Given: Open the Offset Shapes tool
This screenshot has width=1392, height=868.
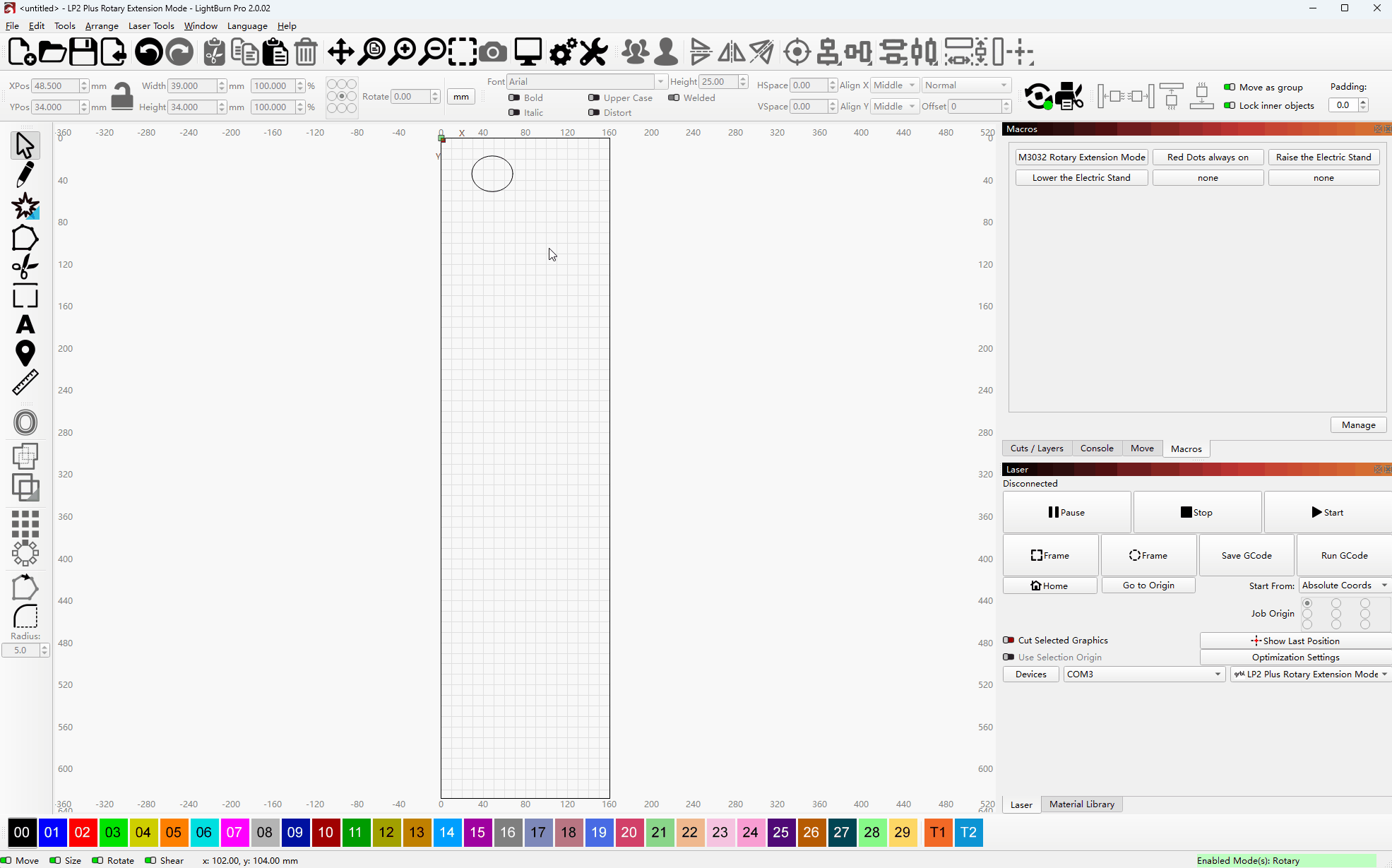Looking at the screenshot, I should click(x=25, y=422).
